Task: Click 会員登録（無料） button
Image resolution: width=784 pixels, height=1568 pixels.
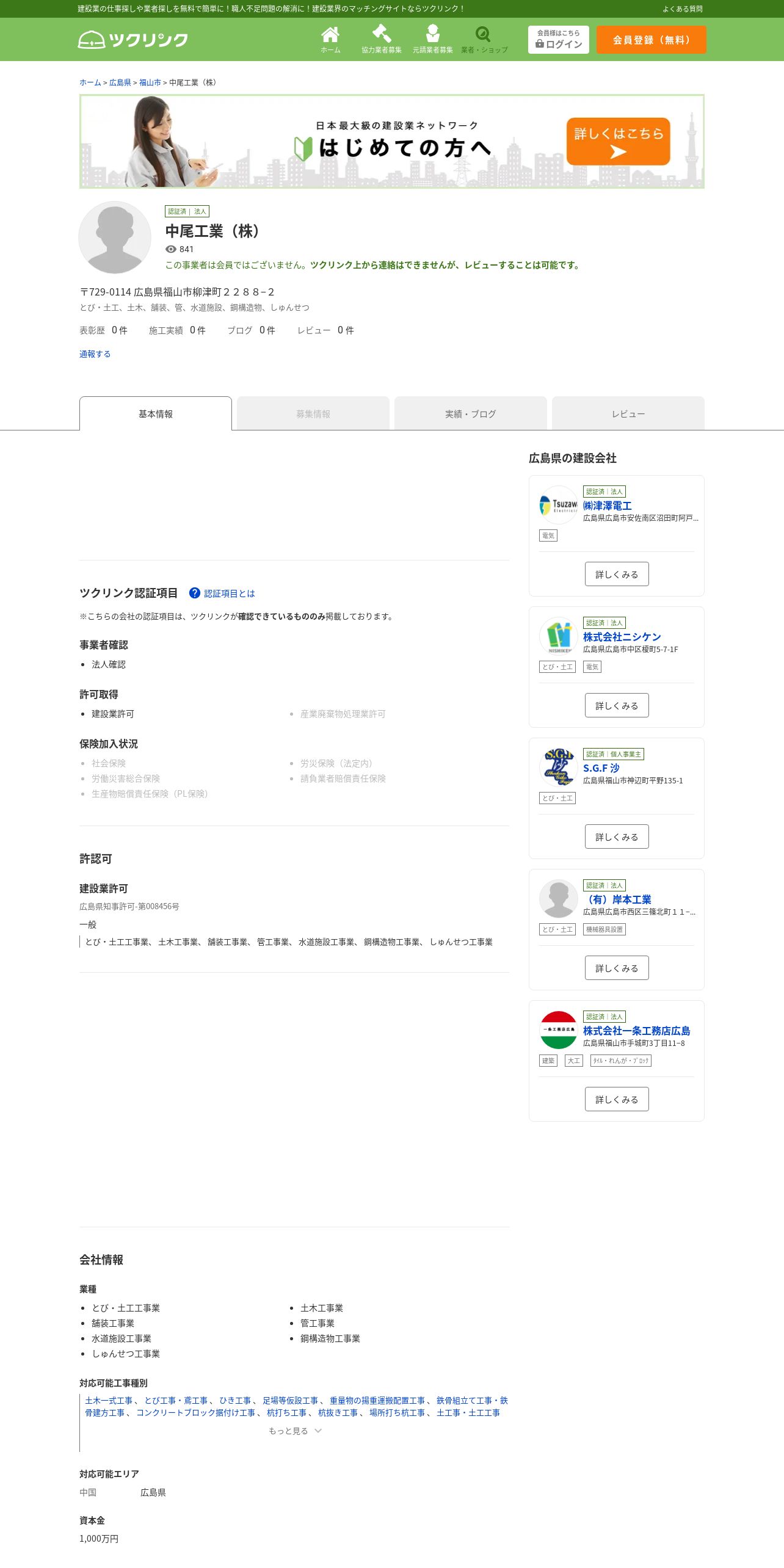Action: 652,40
